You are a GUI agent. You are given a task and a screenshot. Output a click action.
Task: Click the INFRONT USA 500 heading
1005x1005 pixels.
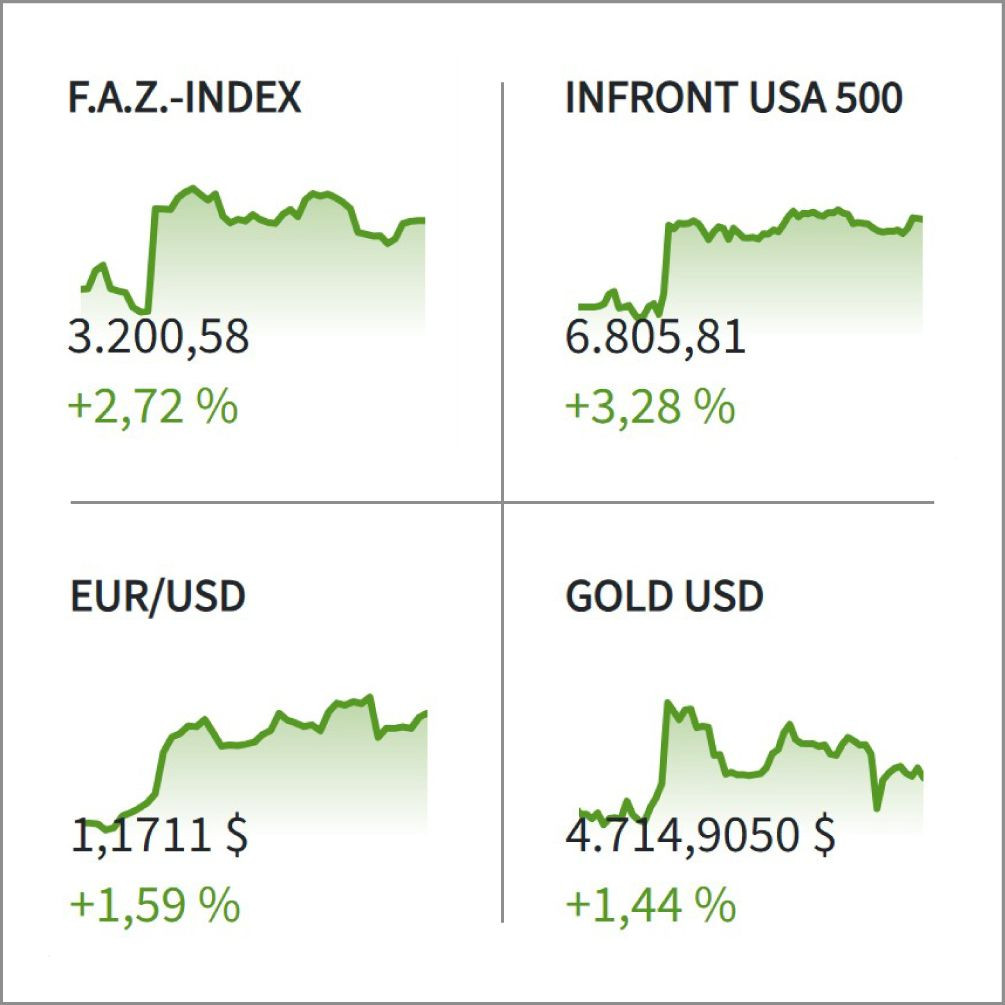pyautogui.click(x=734, y=98)
